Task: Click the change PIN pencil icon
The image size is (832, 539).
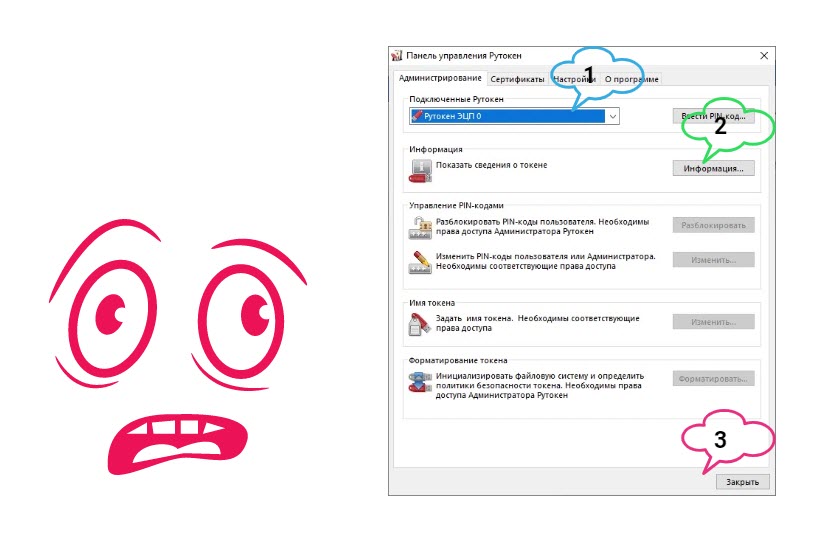Action: 420,262
